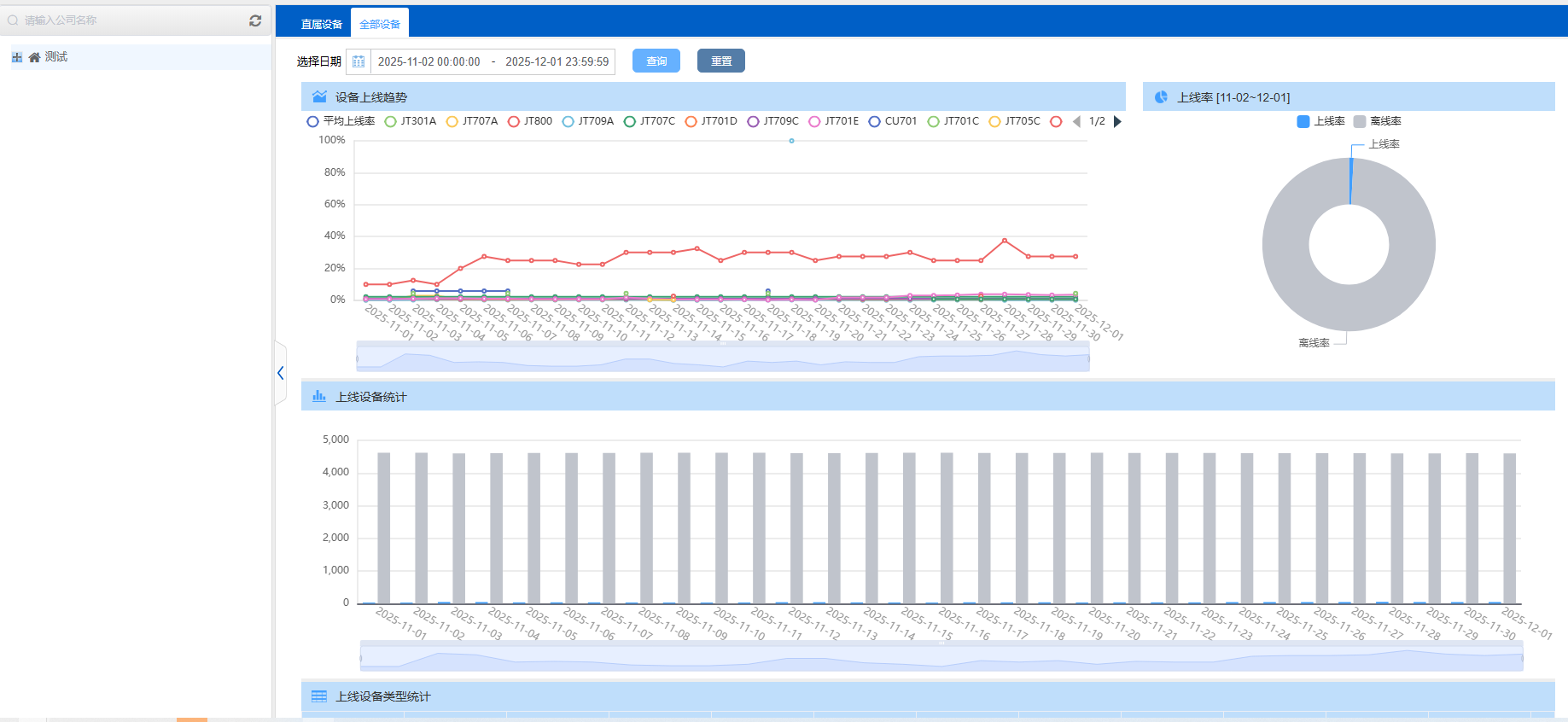This screenshot has width=1568, height=722.
Task: Click the 设备上线趋势 line chart icon
Action: (319, 96)
